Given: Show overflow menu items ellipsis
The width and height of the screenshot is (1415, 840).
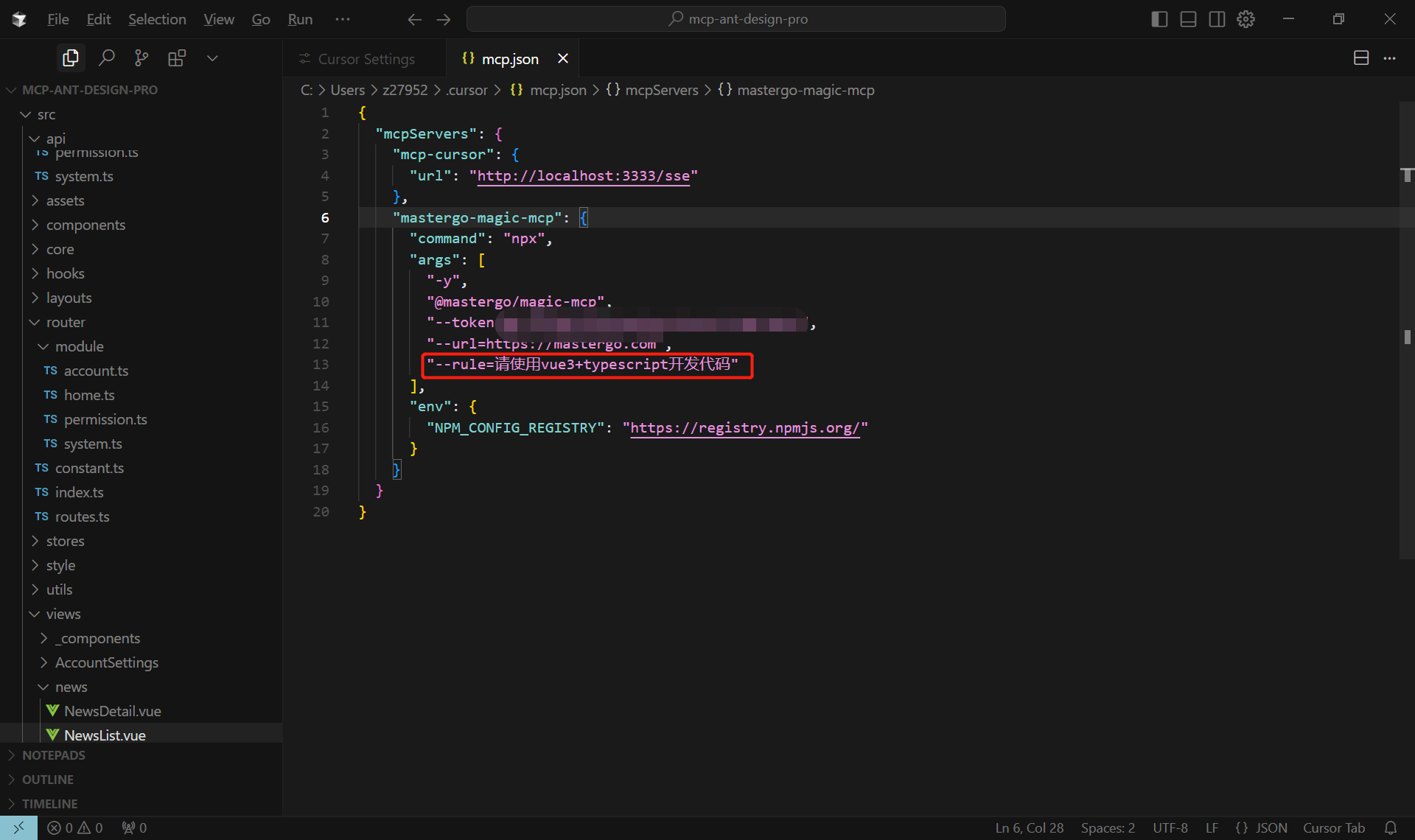Looking at the screenshot, I should [342, 19].
